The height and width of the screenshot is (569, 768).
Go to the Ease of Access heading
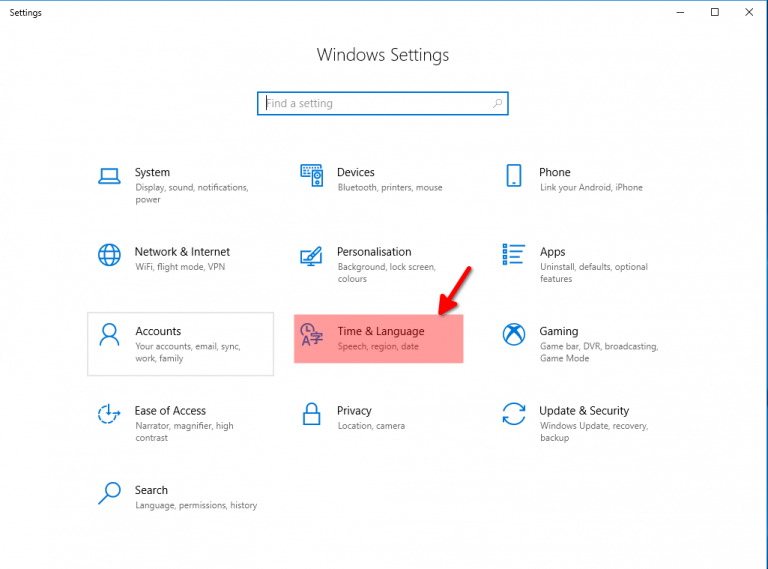(170, 410)
